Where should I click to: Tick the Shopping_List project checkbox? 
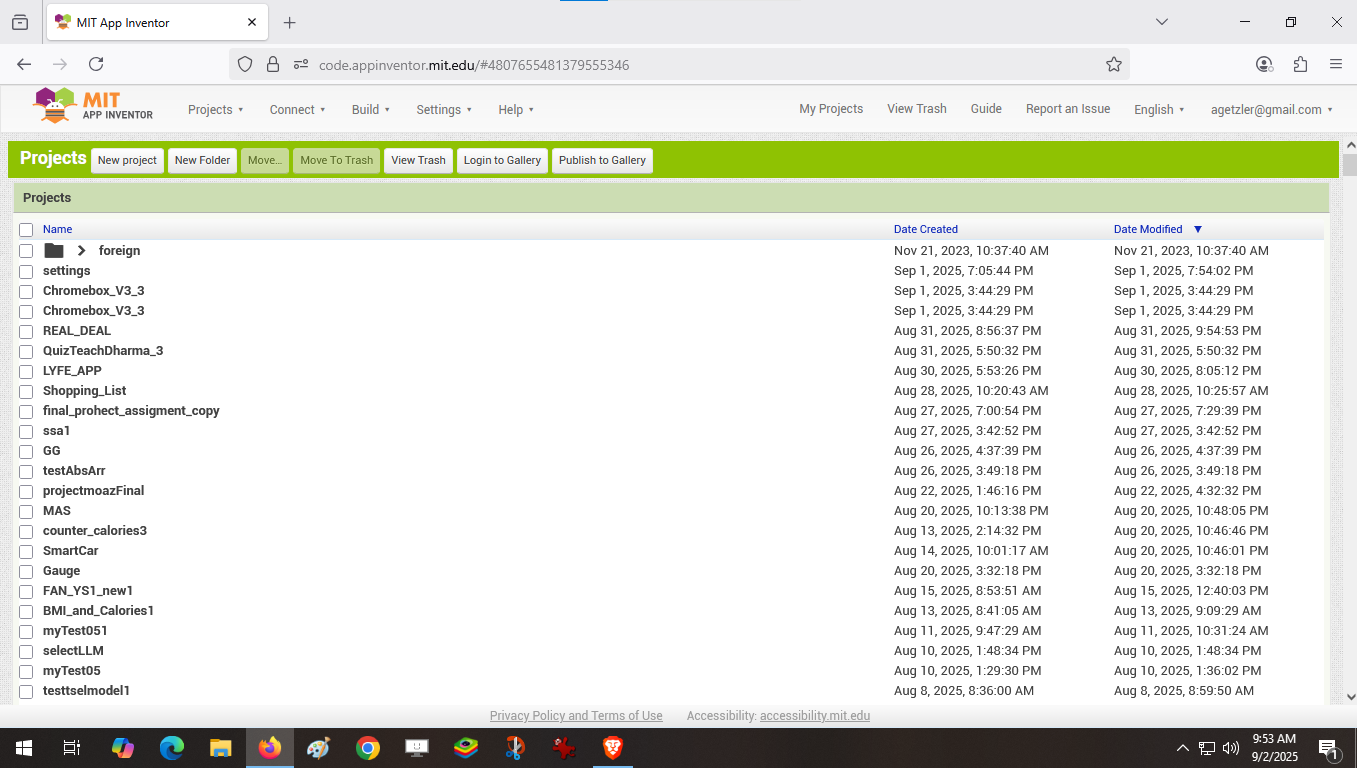tap(26, 391)
